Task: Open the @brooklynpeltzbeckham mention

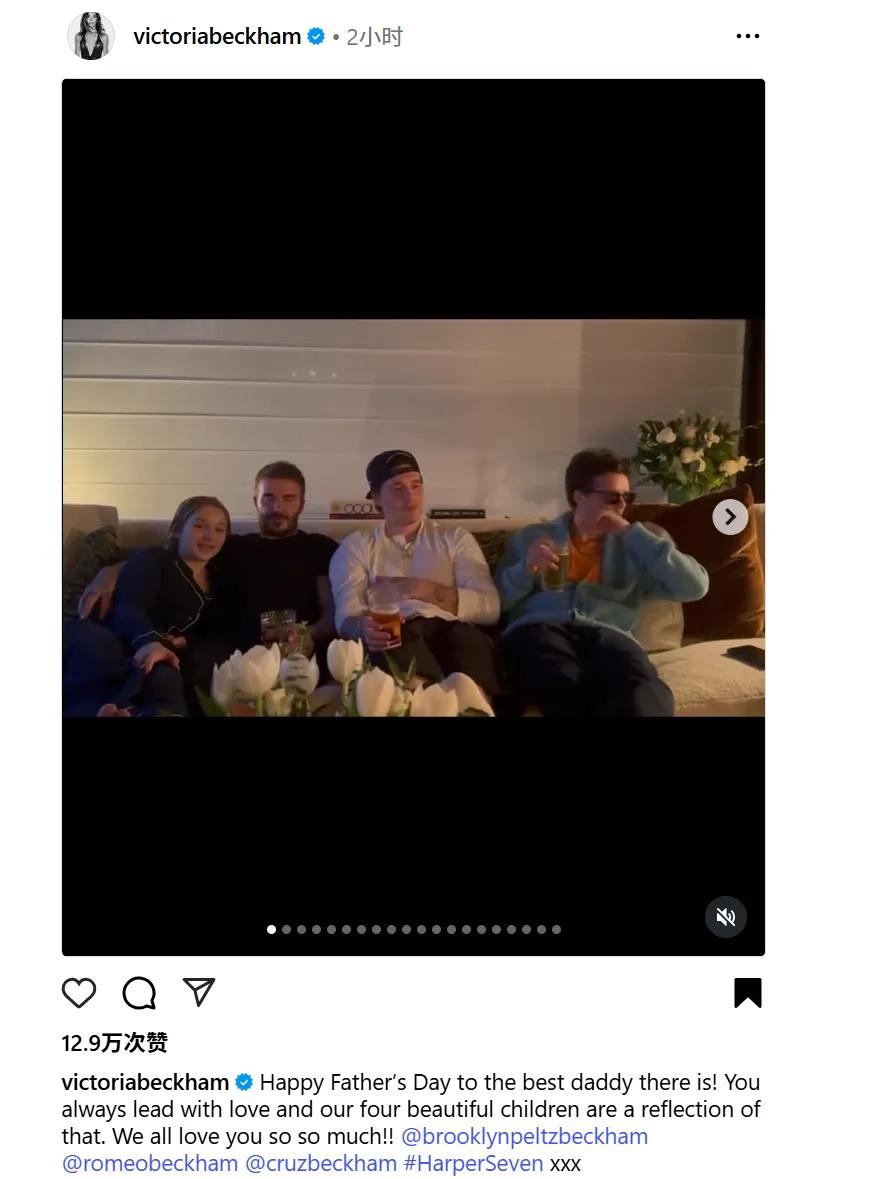Action: [524, 1136]
